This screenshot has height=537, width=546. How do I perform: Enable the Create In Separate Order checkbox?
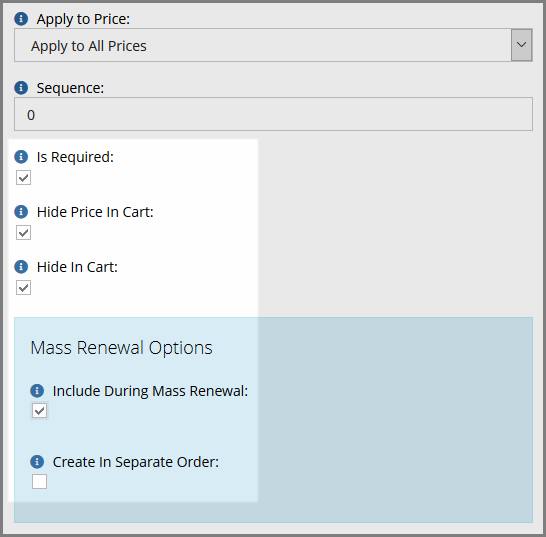click(x=39, y=482)
